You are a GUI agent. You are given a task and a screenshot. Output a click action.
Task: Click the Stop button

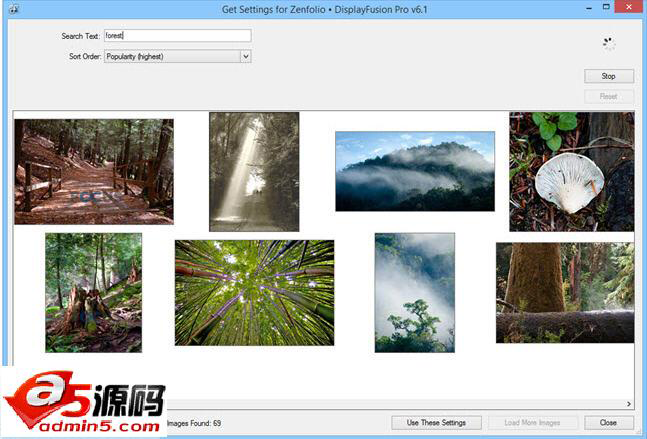[x=609, y=76]
